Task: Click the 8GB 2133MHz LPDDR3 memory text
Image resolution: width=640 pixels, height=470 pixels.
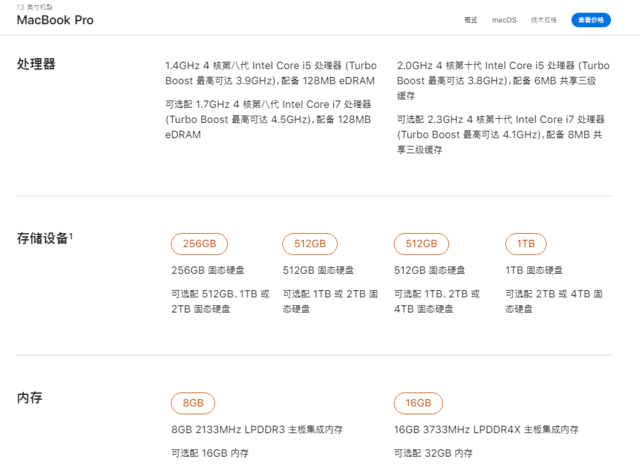Action: tap(257, 430)
